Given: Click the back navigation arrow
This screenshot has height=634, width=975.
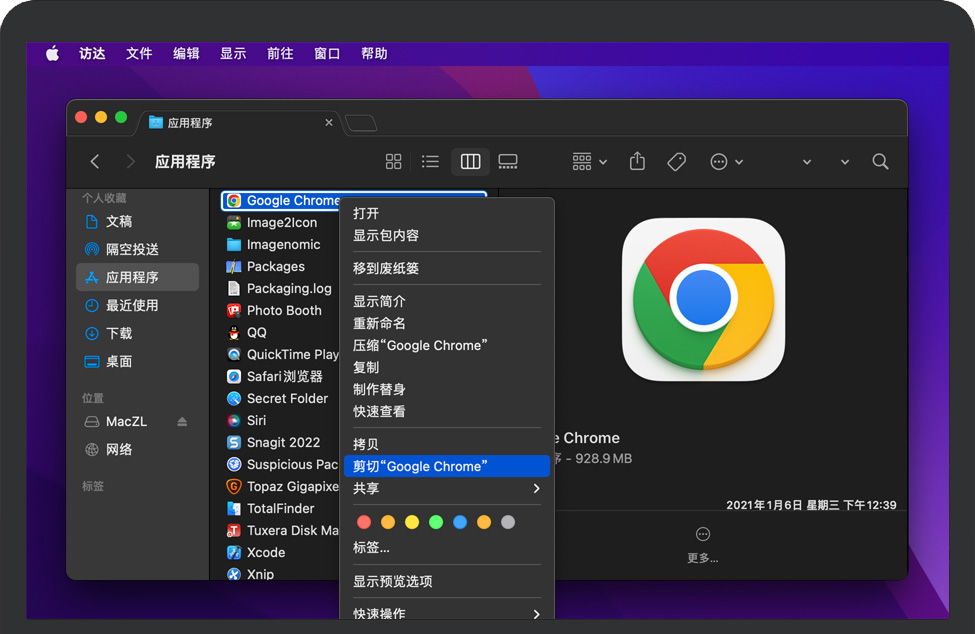Looking at the screenshot, I should coord(95,162).
